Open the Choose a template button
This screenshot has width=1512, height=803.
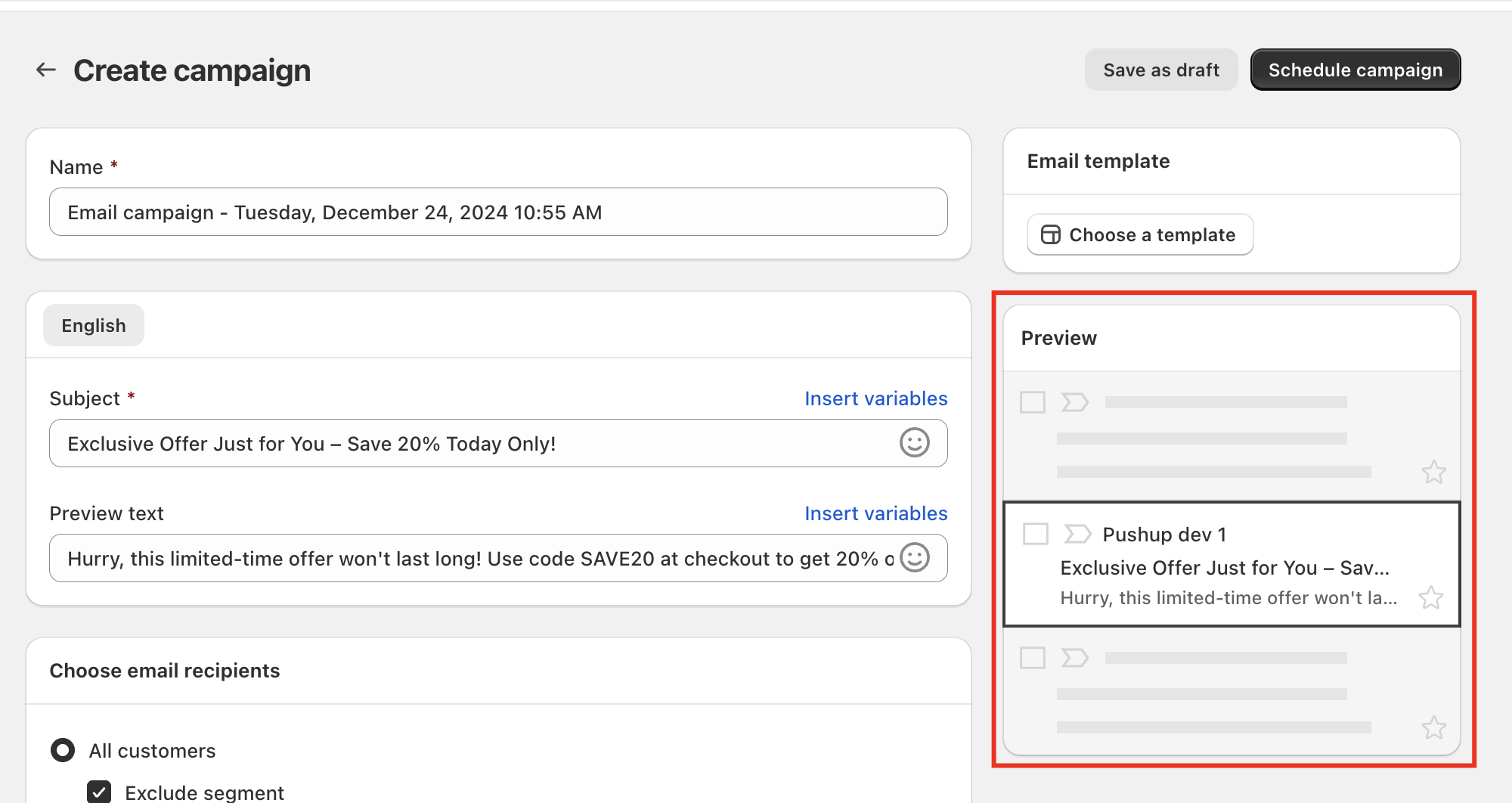tap(1139, 235)
